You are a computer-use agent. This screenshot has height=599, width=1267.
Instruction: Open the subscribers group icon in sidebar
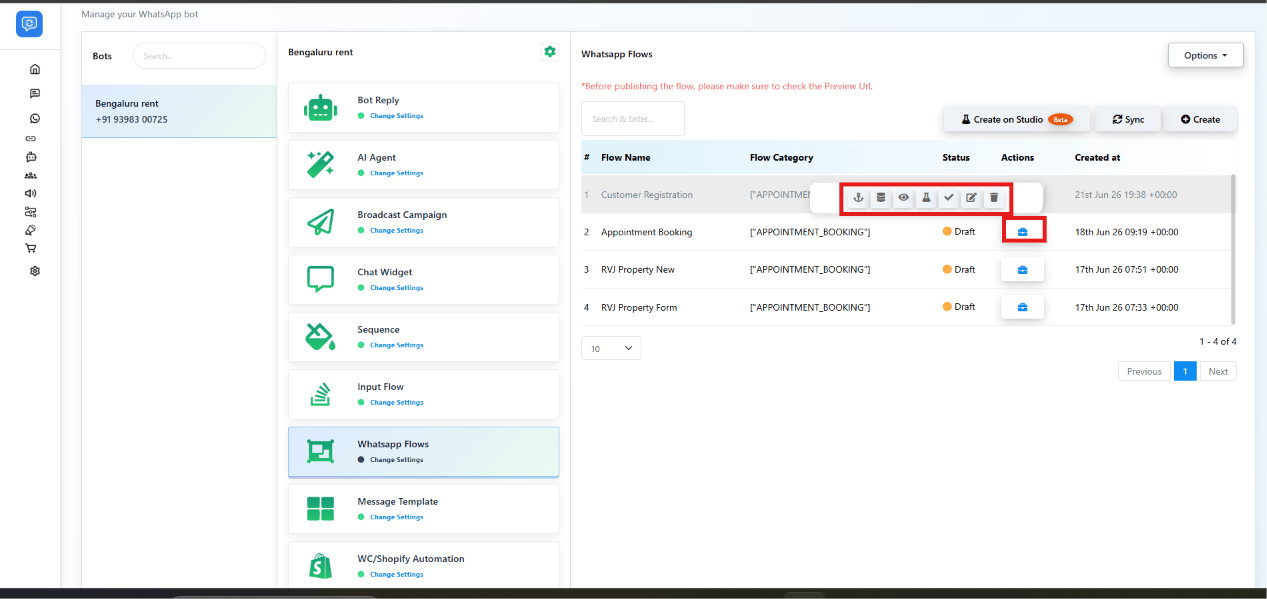click(x=31, y=175)
